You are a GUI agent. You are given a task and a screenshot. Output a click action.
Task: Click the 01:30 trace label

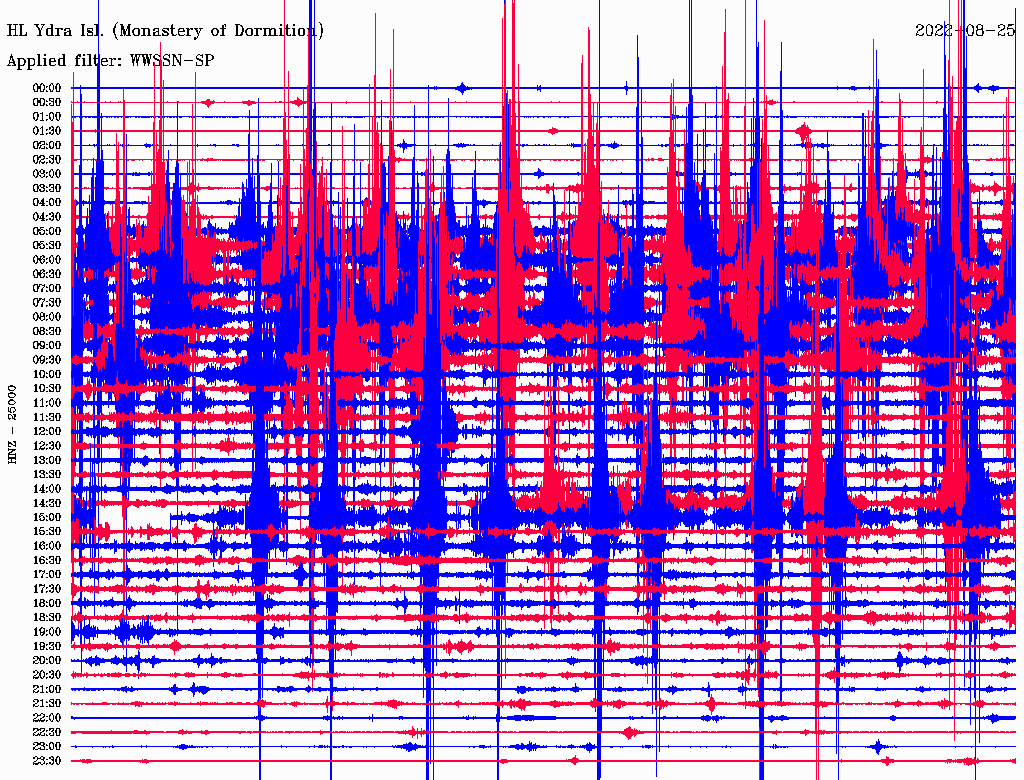(47, 131)
